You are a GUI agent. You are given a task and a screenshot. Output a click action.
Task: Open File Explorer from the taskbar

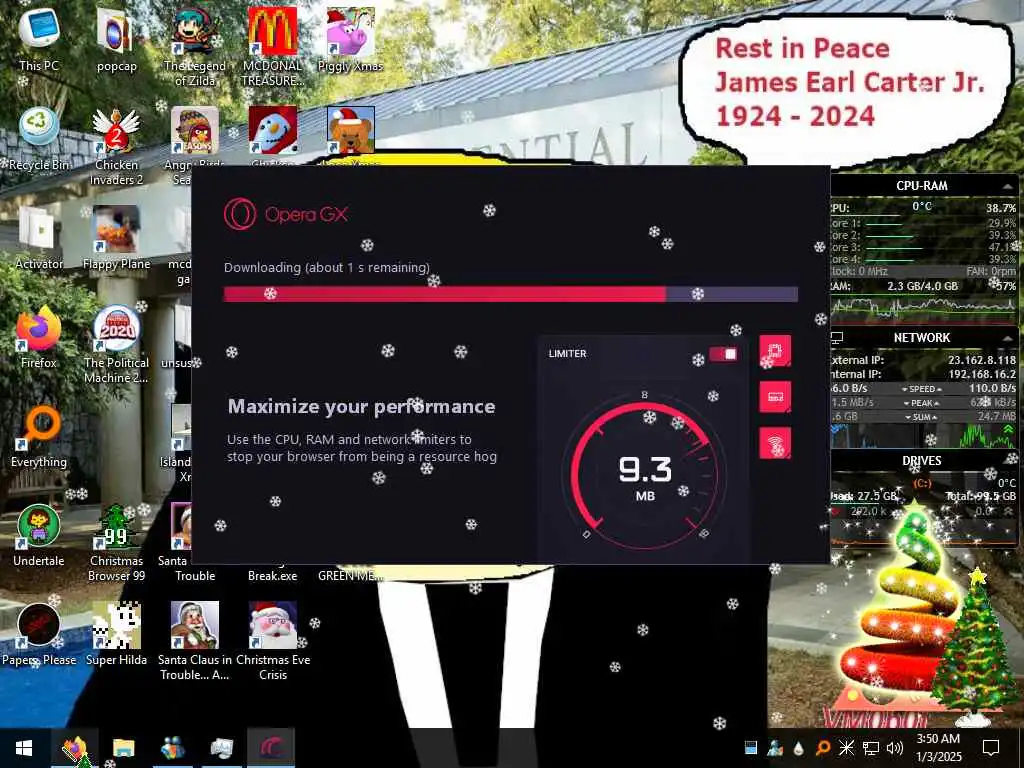pyautogui.click(x=123, y=748)
